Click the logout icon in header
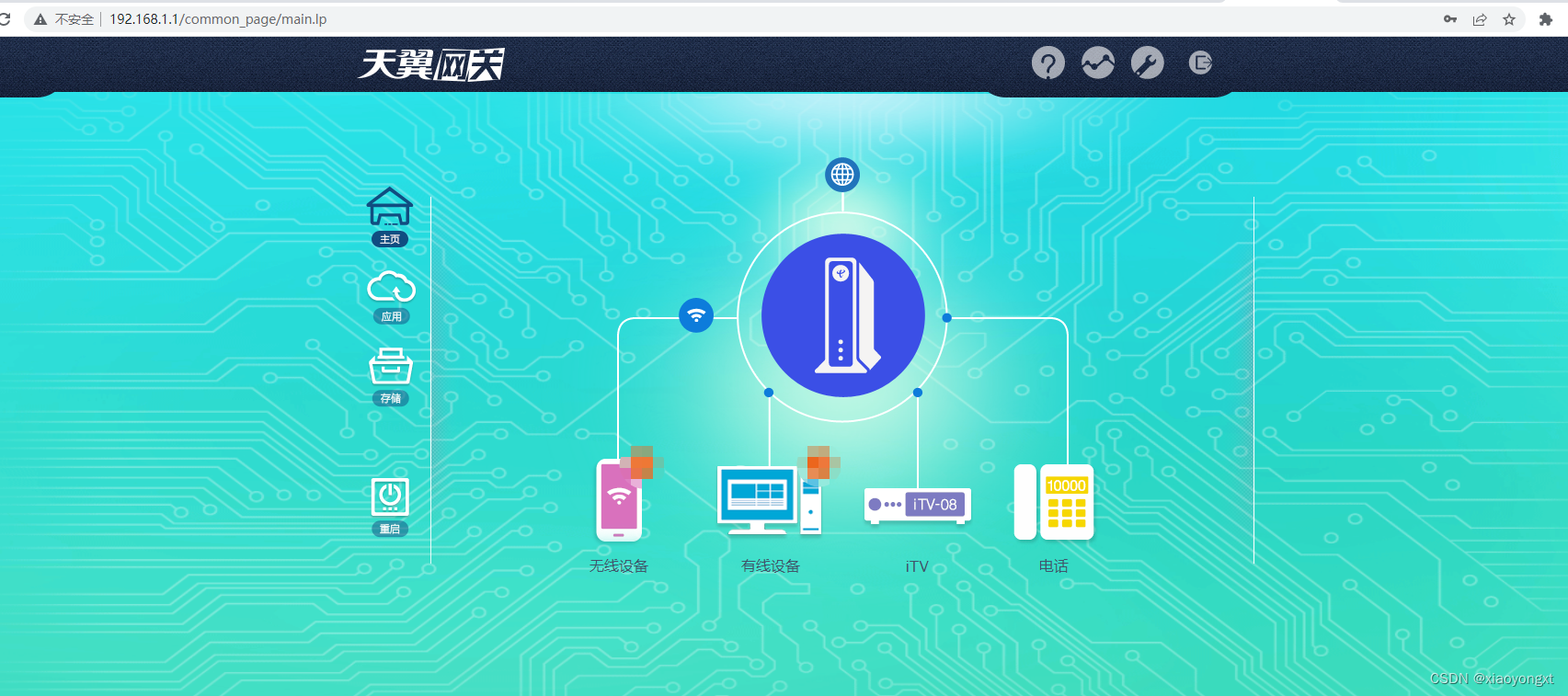The image size is (1568, 696). (x=1200, y=63)
